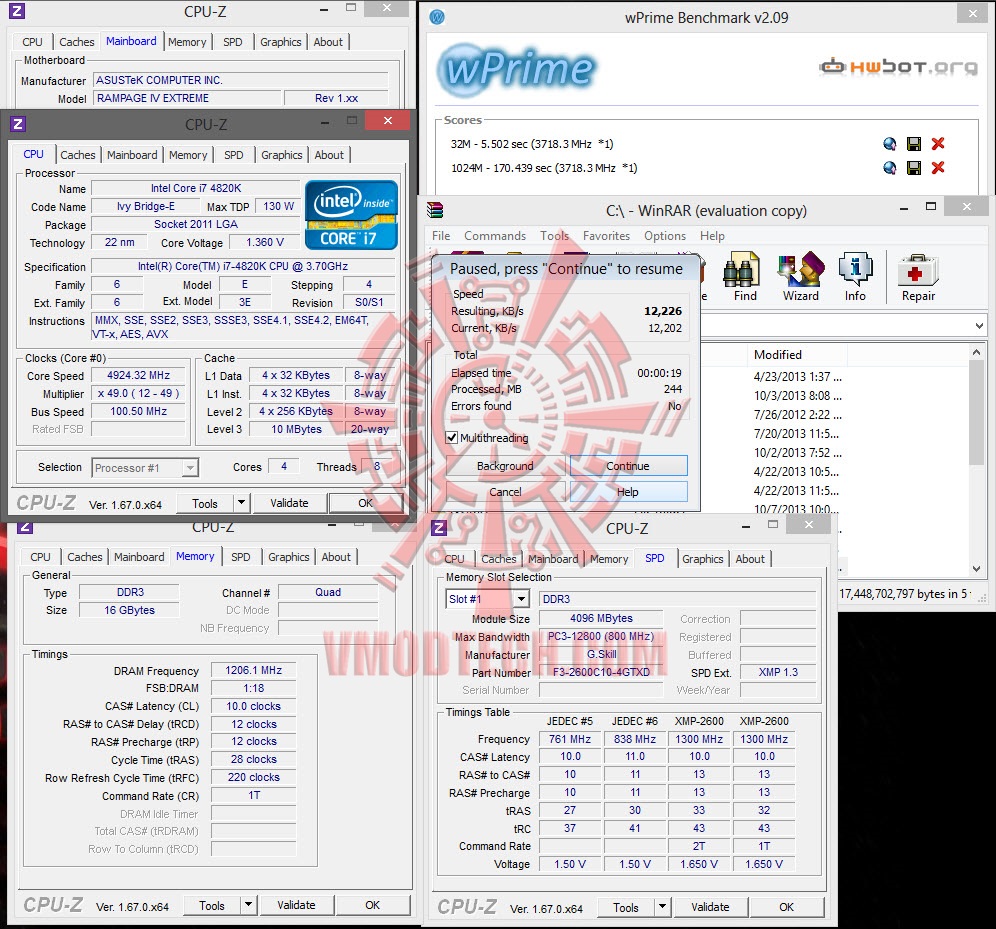Open the File menu in WinRAR
The width and height of the screenshot is (996, 929).
(x=441, y=236)
